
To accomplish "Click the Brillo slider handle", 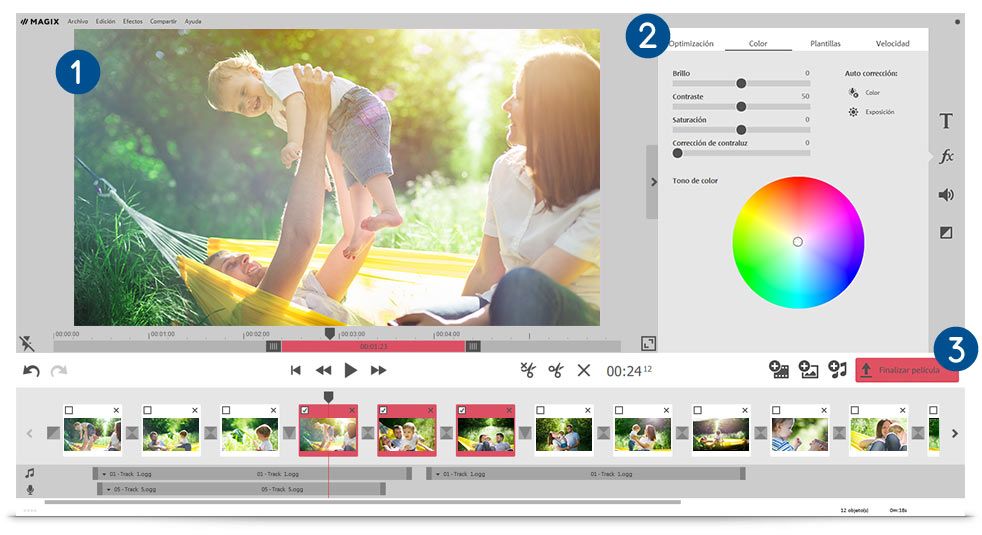I will coord(741,83).
